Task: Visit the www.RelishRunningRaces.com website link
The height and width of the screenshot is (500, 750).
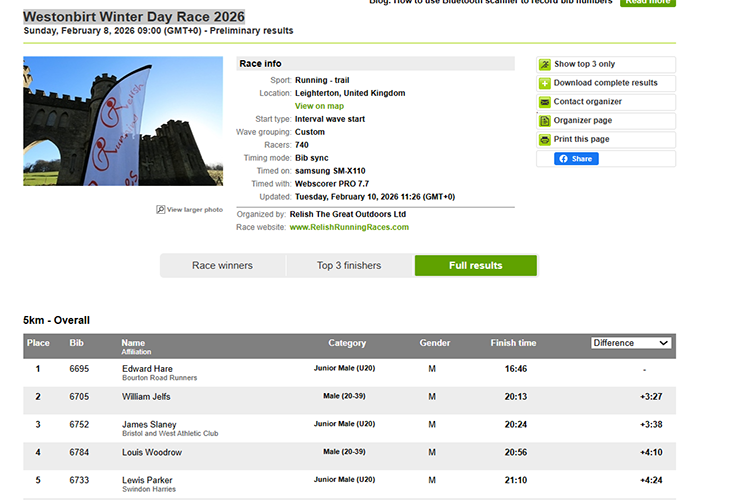Action: coord(349,227)
